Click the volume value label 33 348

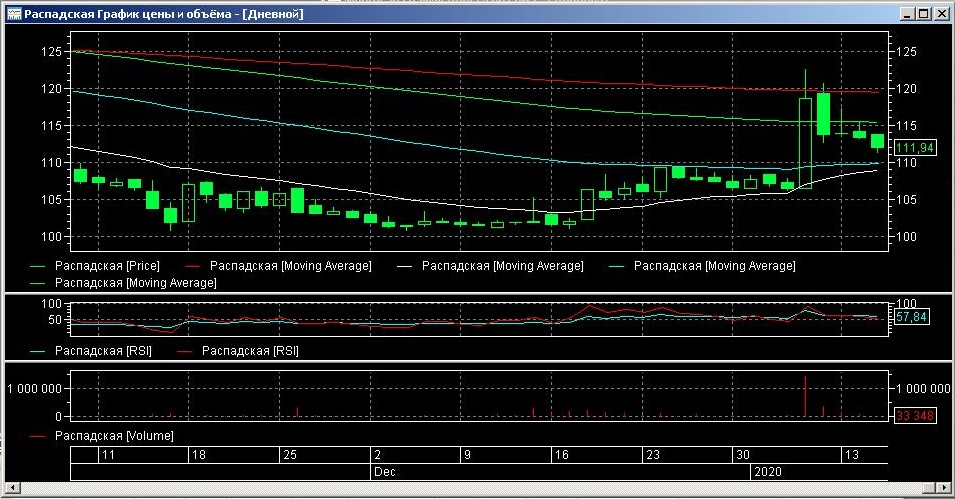pos(915,416)
